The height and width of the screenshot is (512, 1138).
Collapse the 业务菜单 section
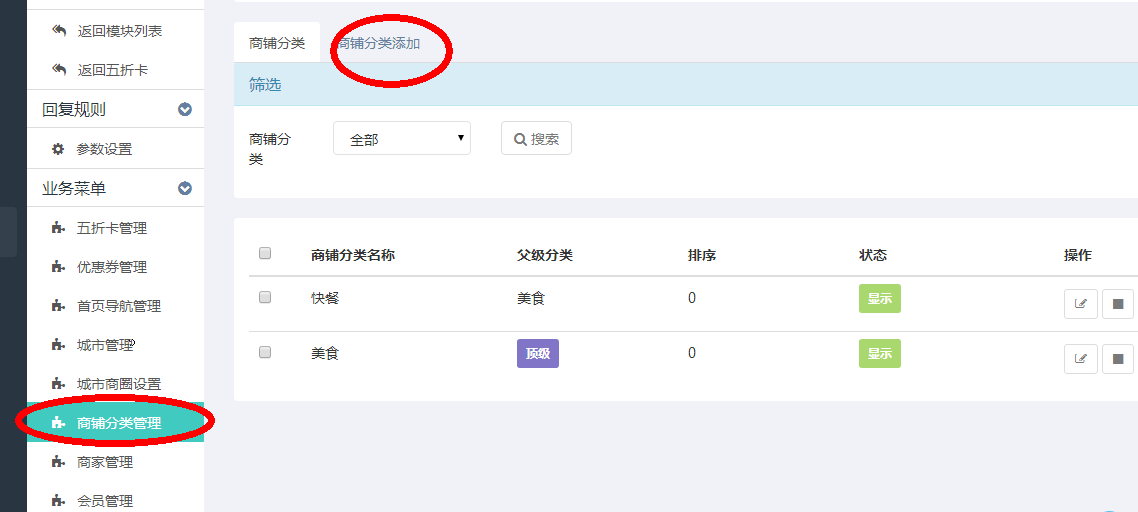click(x=184, y=188)
